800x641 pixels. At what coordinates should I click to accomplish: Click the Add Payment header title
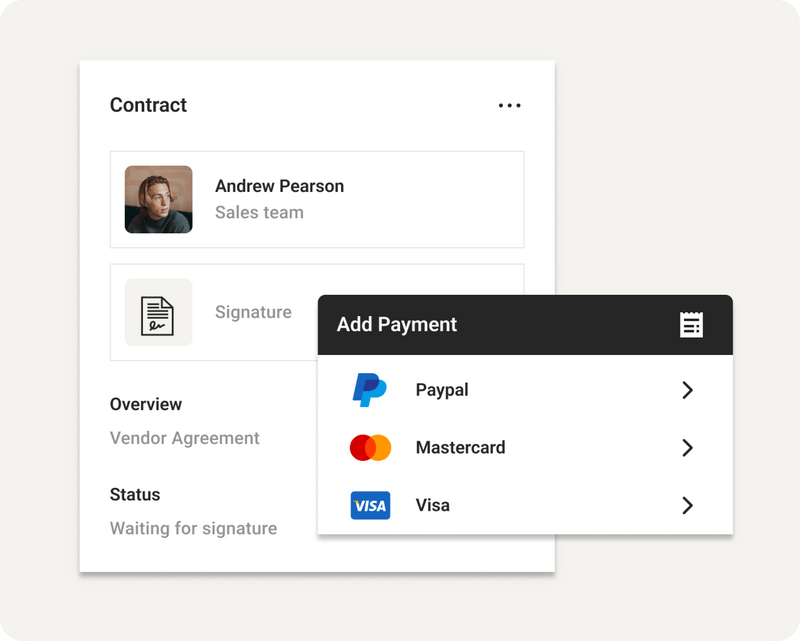(x=396, y=325)
